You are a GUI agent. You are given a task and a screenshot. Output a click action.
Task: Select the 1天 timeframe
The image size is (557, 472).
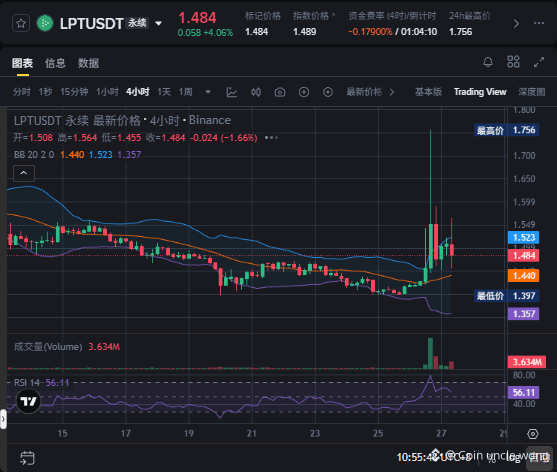(x=164, y=92)
